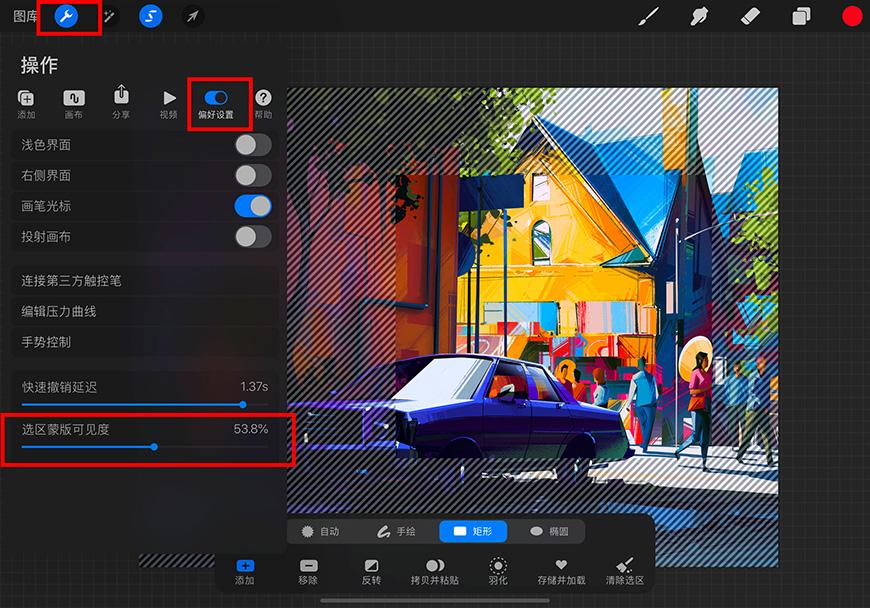
Task: Choose 自动 automatic selection mode
Action: point(321,531)
